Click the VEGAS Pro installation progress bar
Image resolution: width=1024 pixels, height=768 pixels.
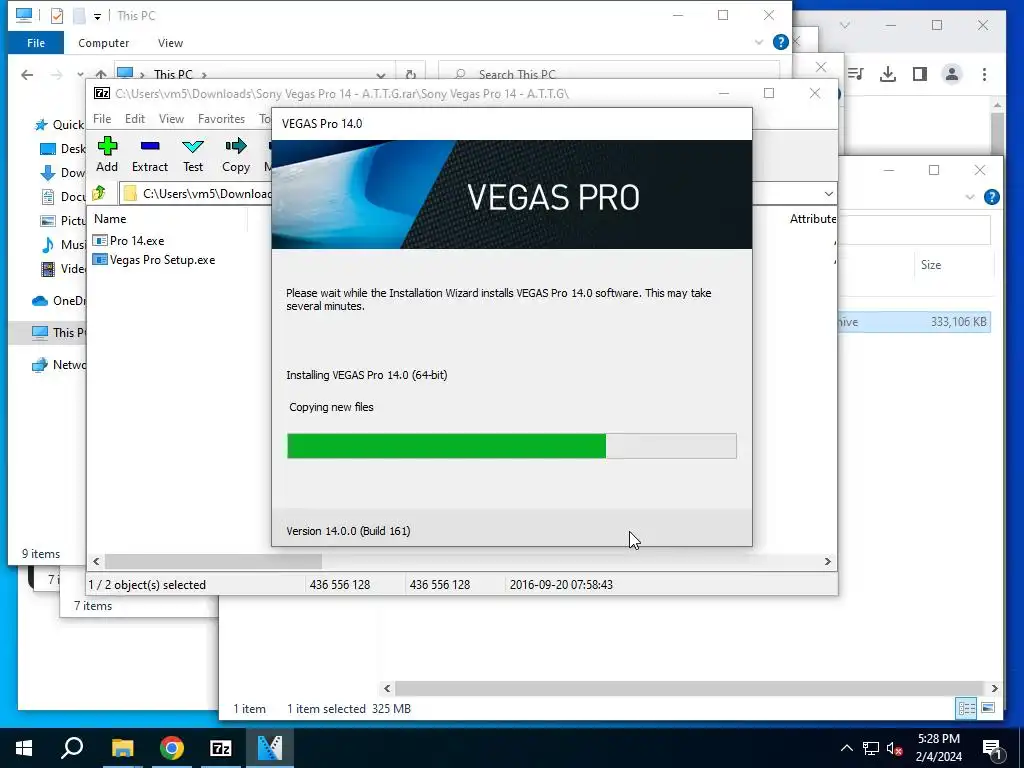(x=512, y=446)
